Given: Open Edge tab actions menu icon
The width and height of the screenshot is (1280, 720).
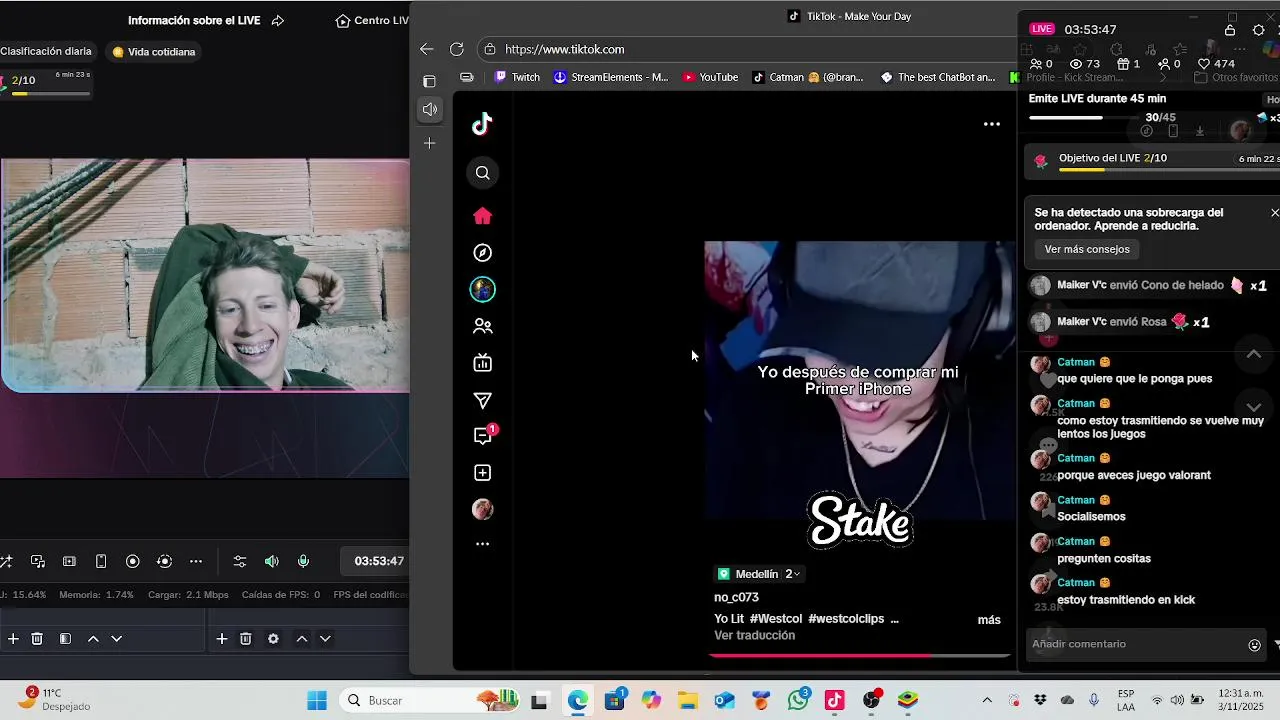Looking at the screenshot, I should (429, 81).
